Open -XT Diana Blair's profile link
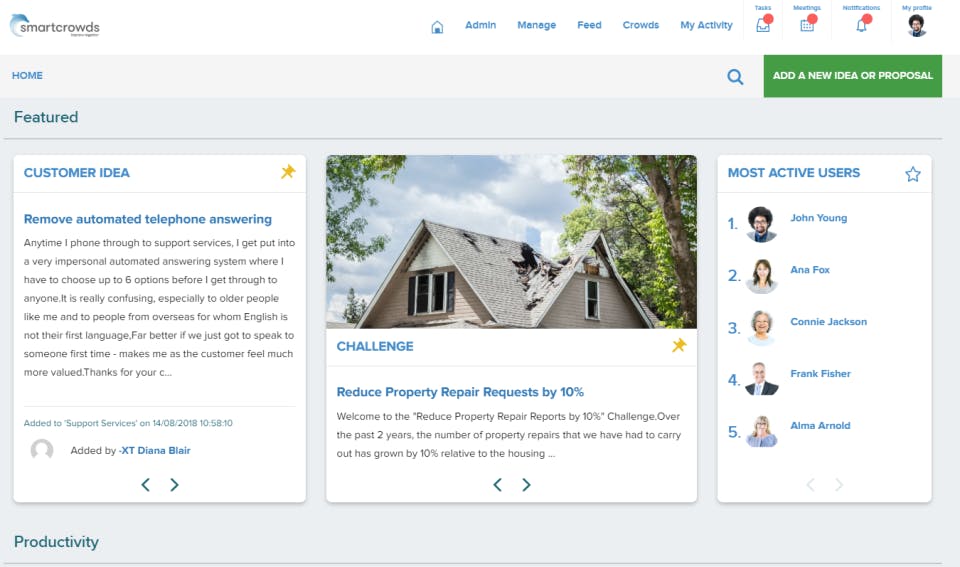 pos(154,451)
